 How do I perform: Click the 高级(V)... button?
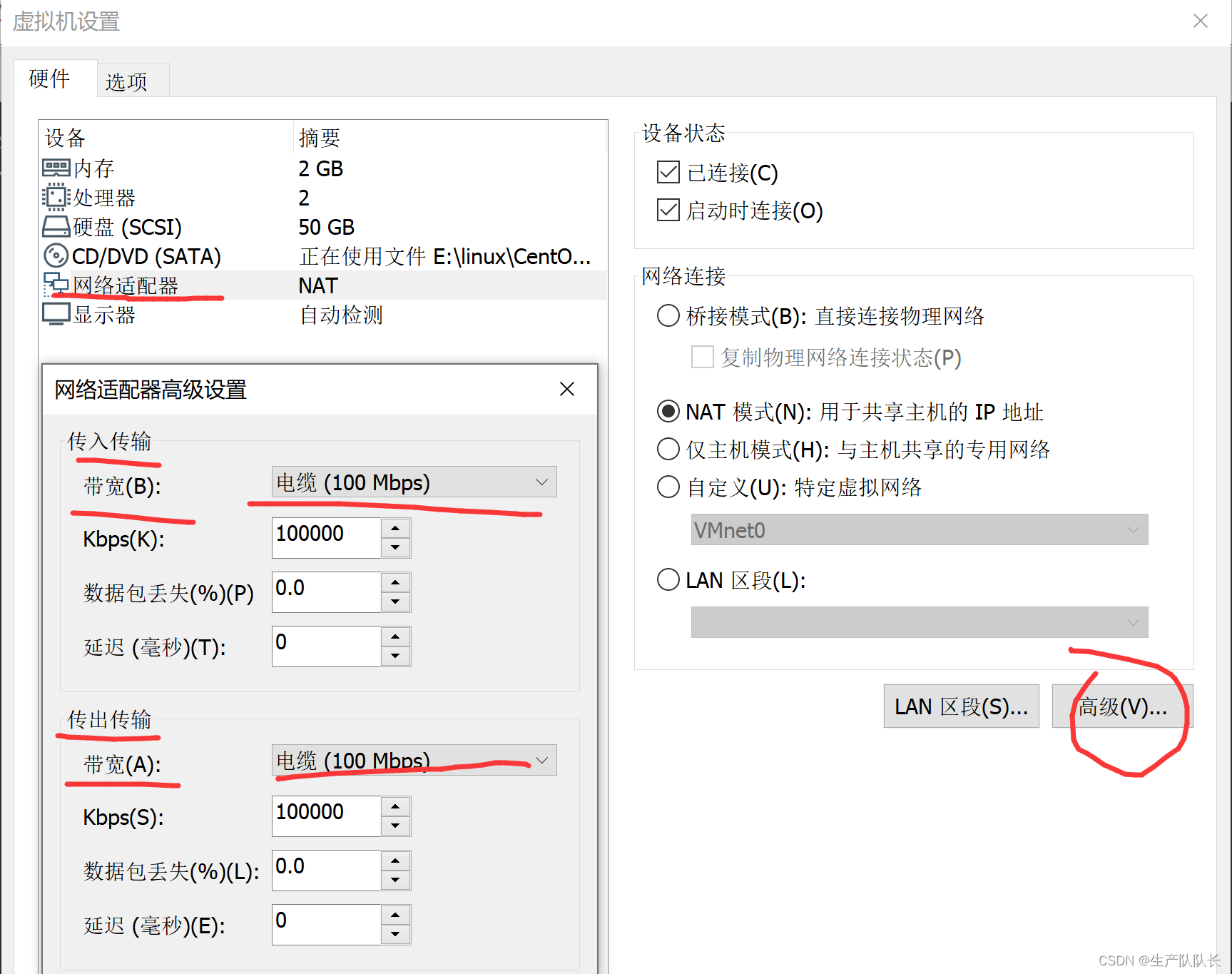coord(1122,706)
